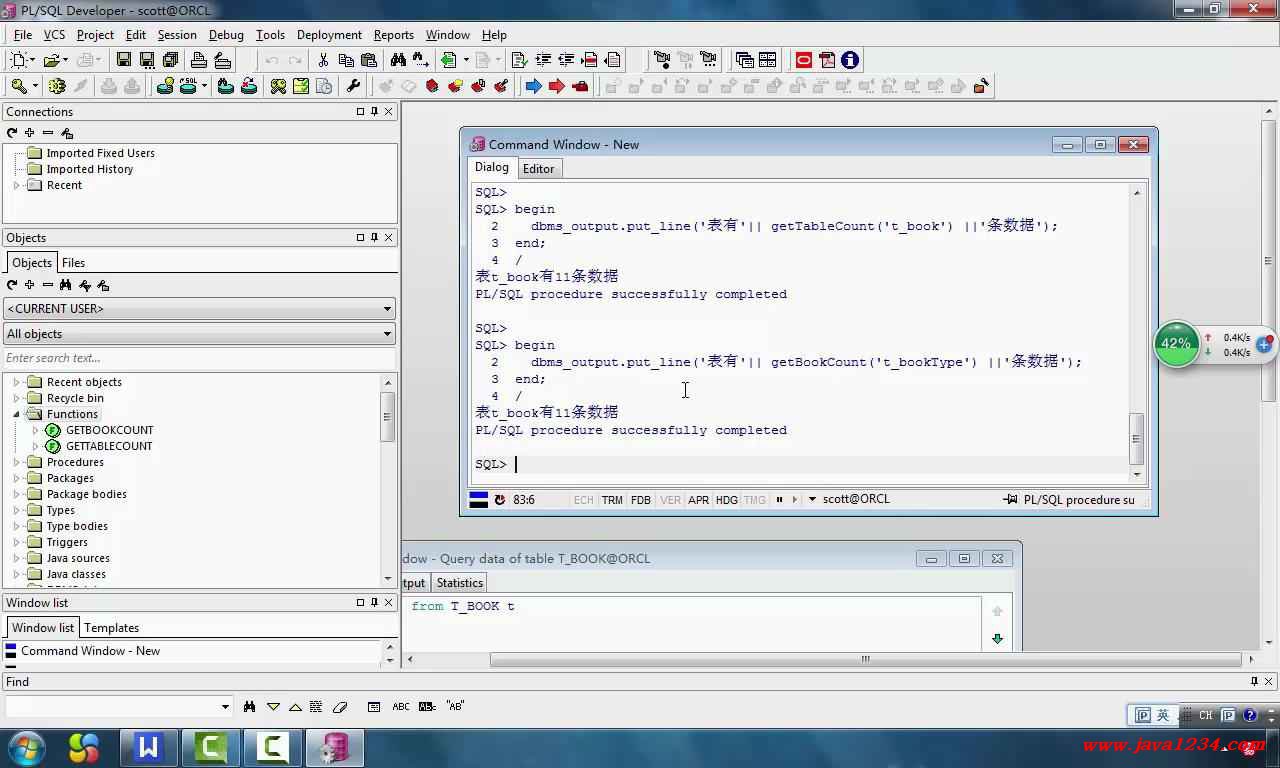This screenshot has width=1280, height=768.
Task: Open the Debug menu
Action: 226,34
